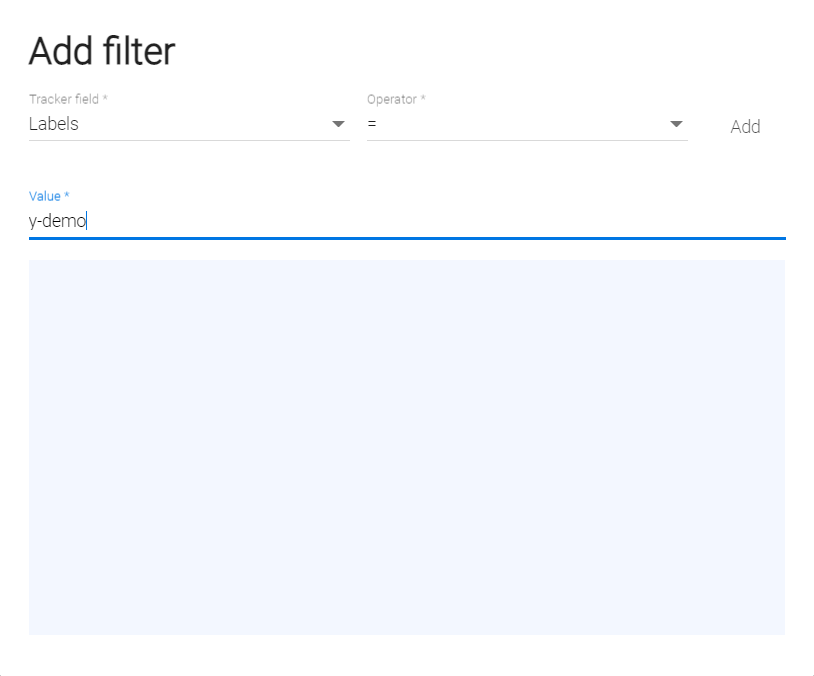
Task: Click the "=" operator value
Action: pyautogui.click(x=372, y=125)
